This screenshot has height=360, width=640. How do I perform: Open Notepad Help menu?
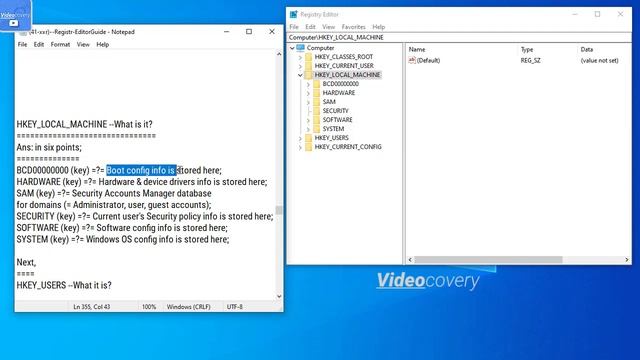(x=102, y=44)
